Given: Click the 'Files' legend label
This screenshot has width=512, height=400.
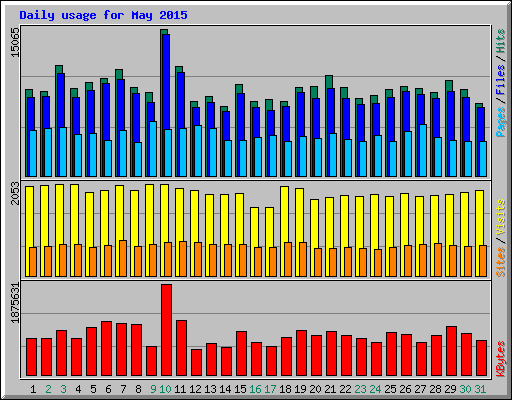Looking at the screenshot, I should coord(501,80).
